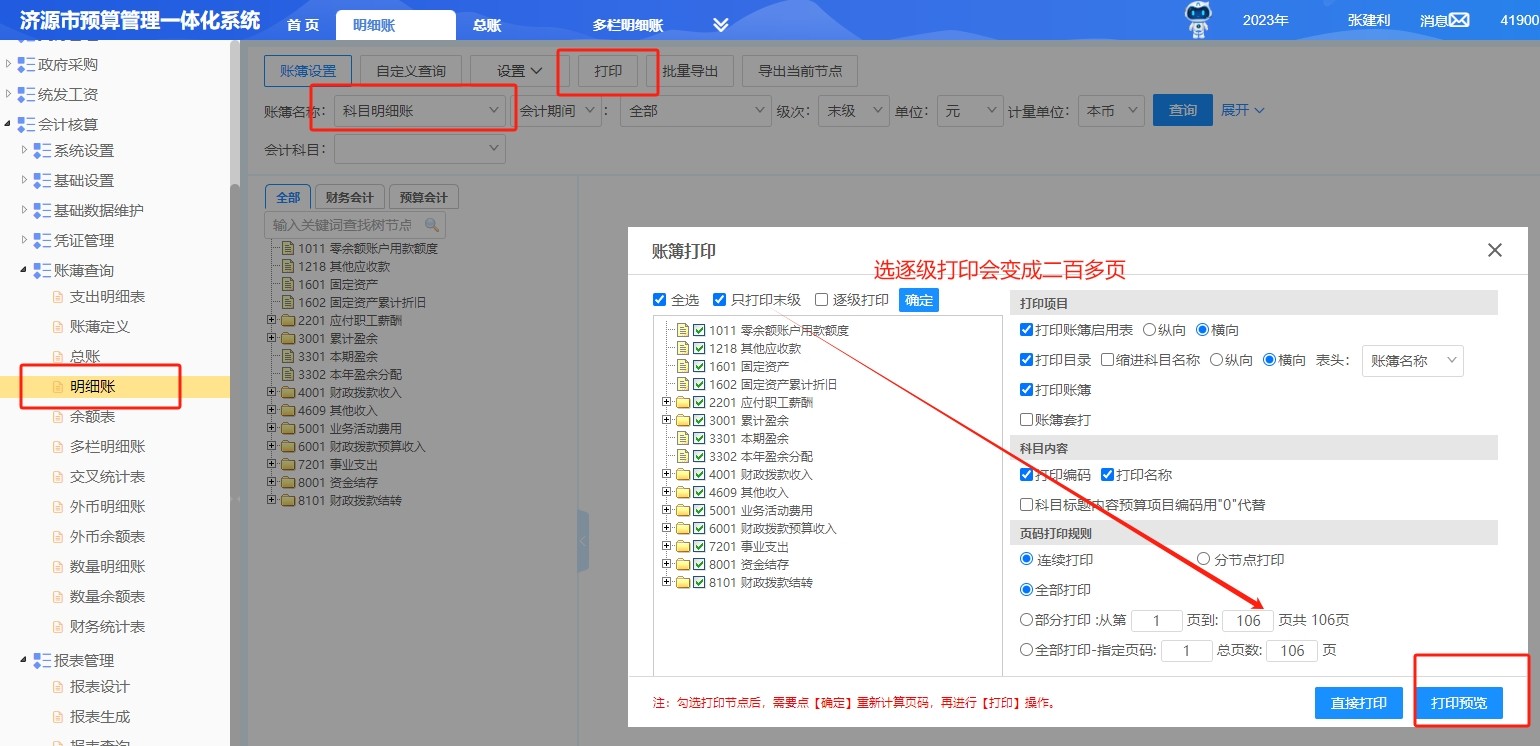This screenshot has width=1540, height=746.
Task: Close the 账簿打印 dialog
Action: tap(1495, 250)
